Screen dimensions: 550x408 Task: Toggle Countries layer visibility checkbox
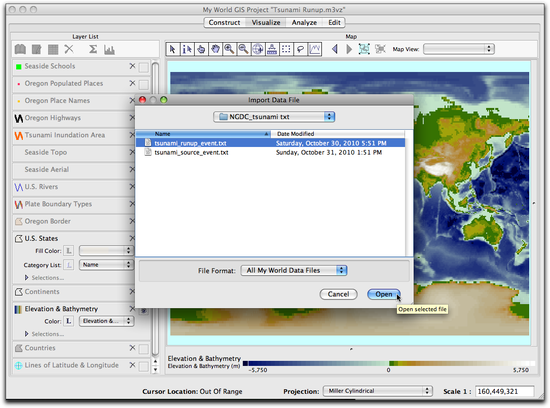[143, 349]
